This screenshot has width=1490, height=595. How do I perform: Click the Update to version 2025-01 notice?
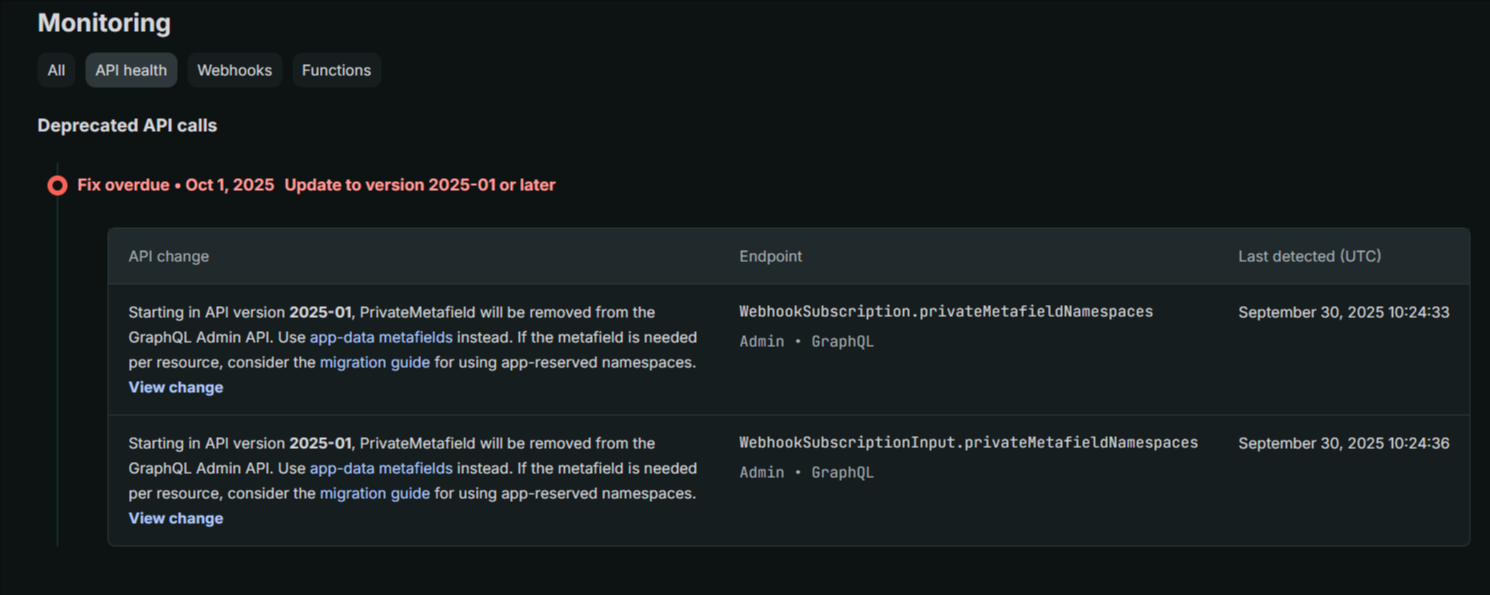tap(419, 185)
